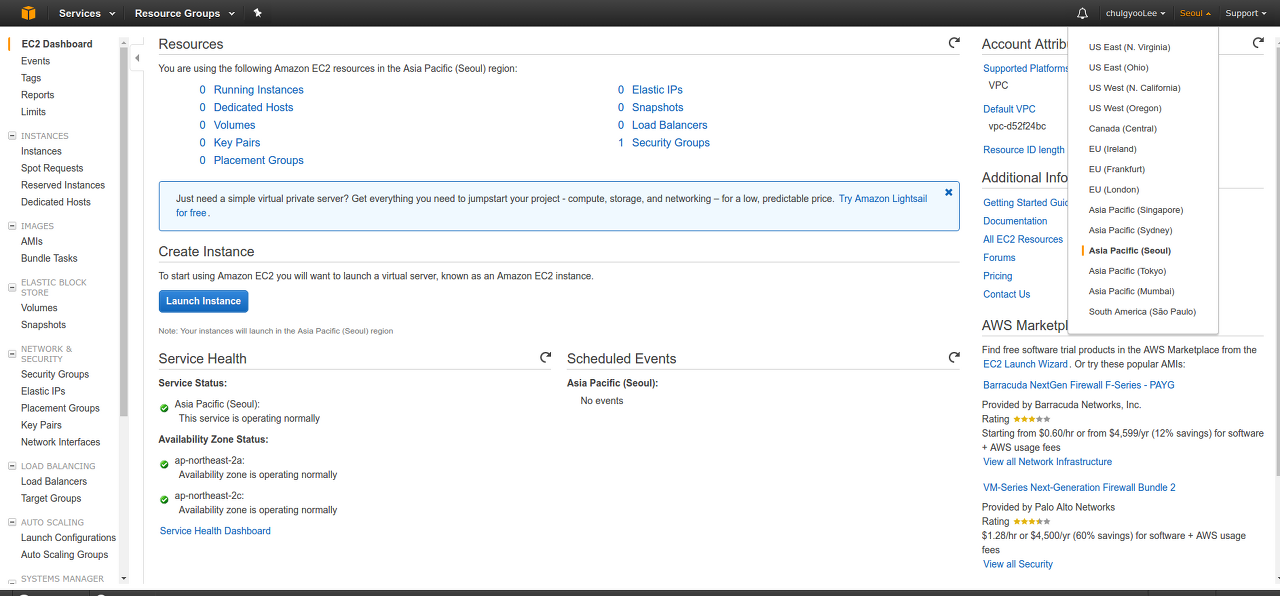Refresh the Account Attributes section

[x=1258, y=43]
